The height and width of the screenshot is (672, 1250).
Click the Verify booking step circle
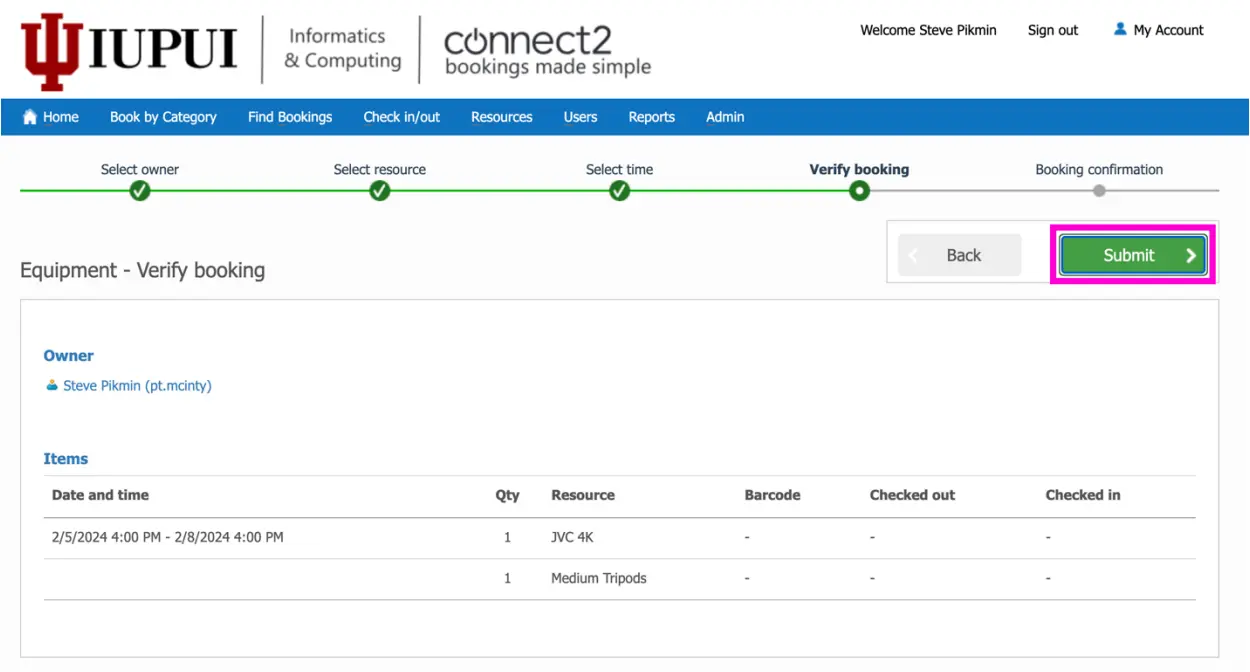click(859, 191)
